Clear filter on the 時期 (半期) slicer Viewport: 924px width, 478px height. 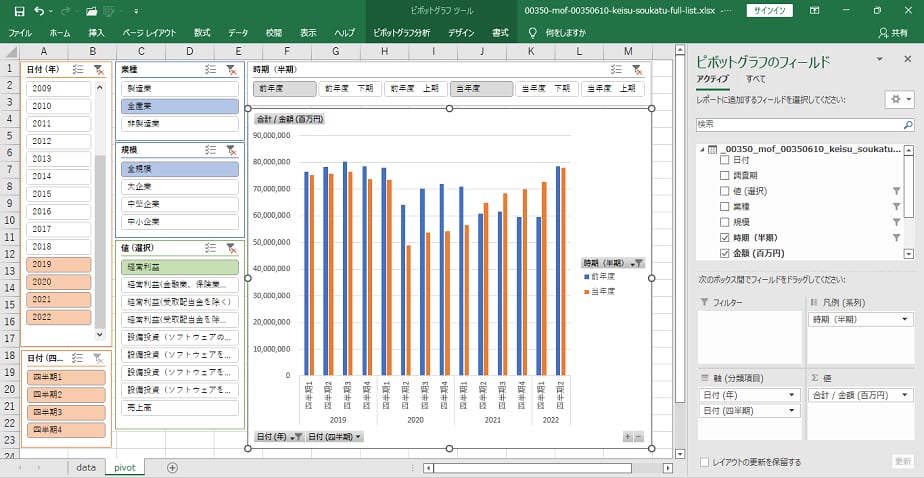point(636,70)
